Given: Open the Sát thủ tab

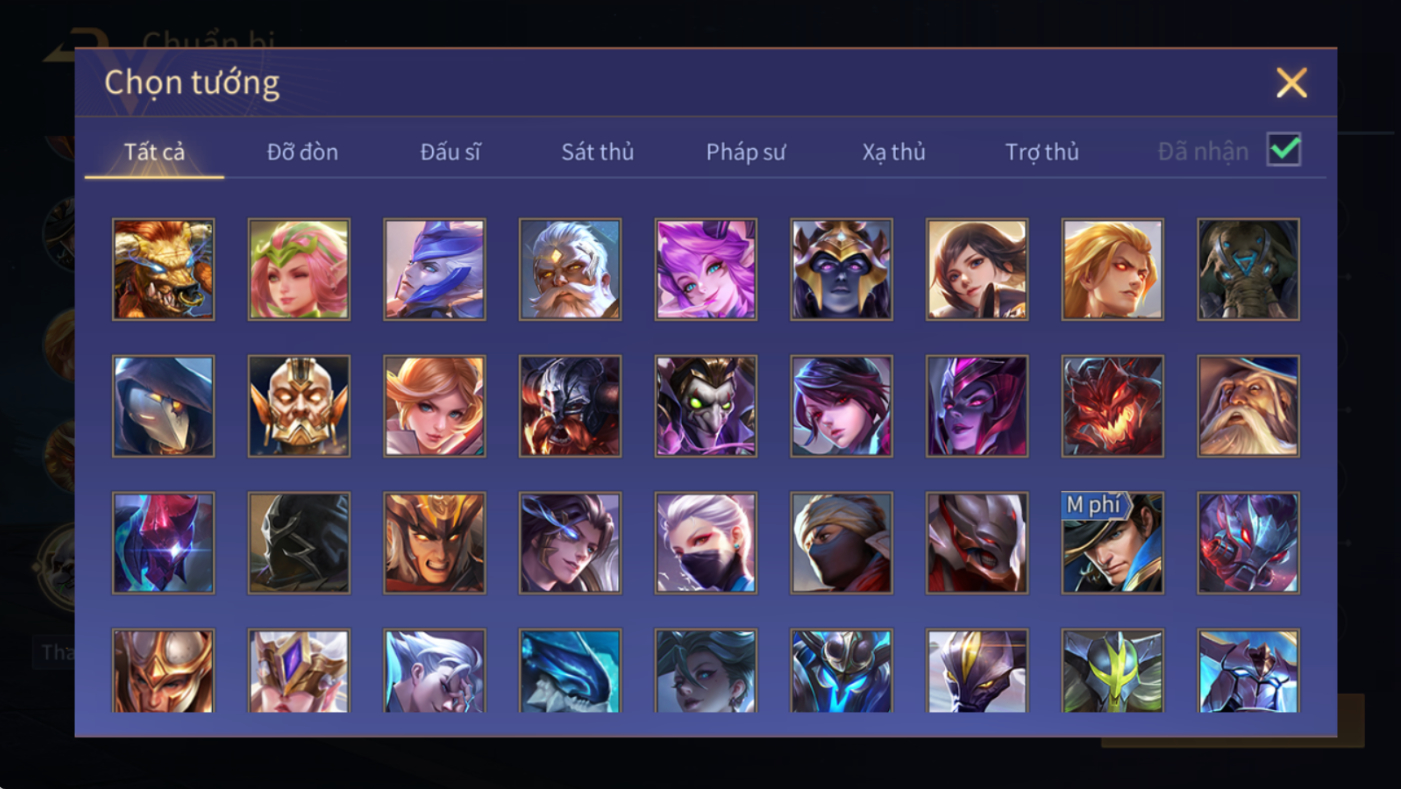Looking at the screenshot, I should click(597, 152).
